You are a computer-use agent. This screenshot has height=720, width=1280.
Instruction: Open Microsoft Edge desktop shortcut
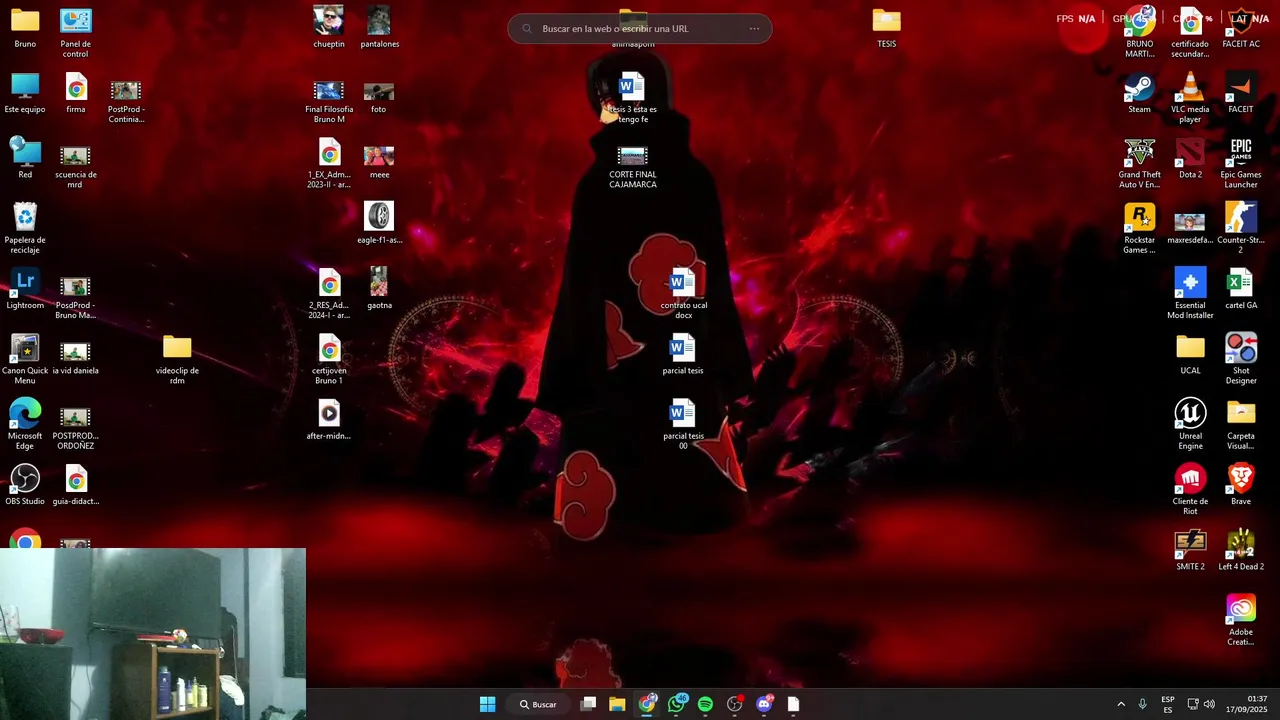coord(25,424)
